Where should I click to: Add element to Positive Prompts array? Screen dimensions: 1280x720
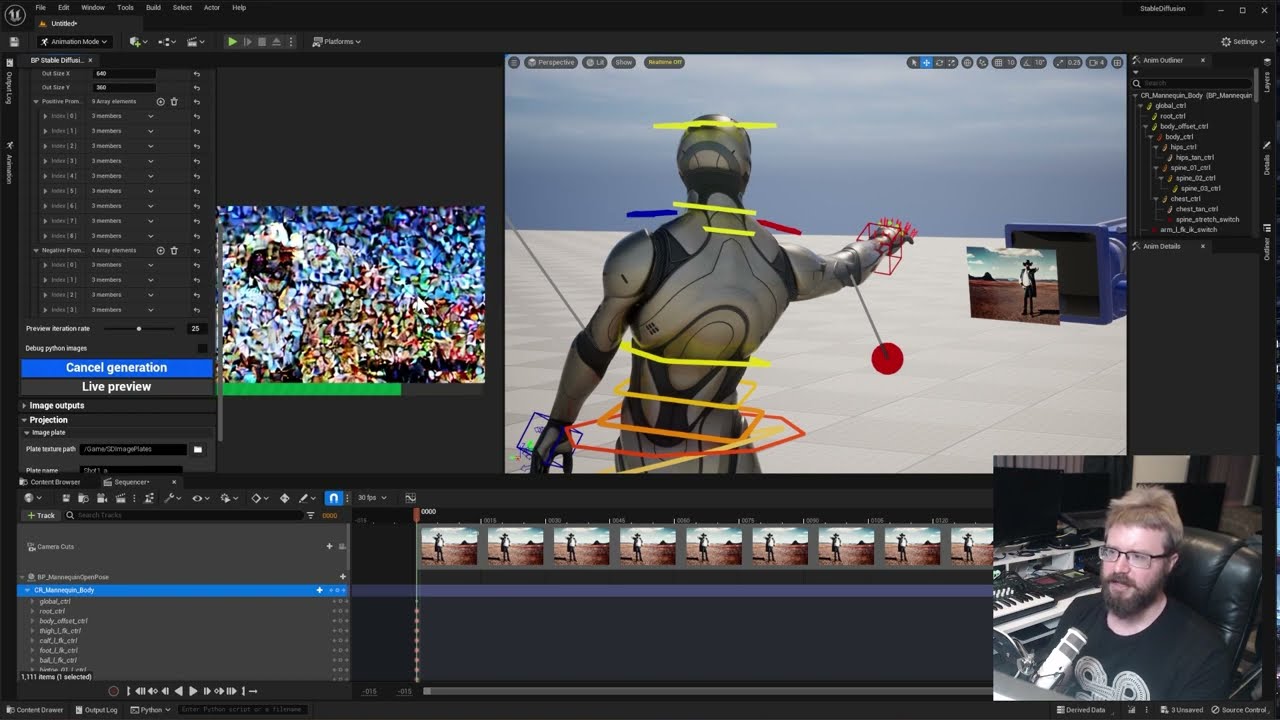(160, 102)
